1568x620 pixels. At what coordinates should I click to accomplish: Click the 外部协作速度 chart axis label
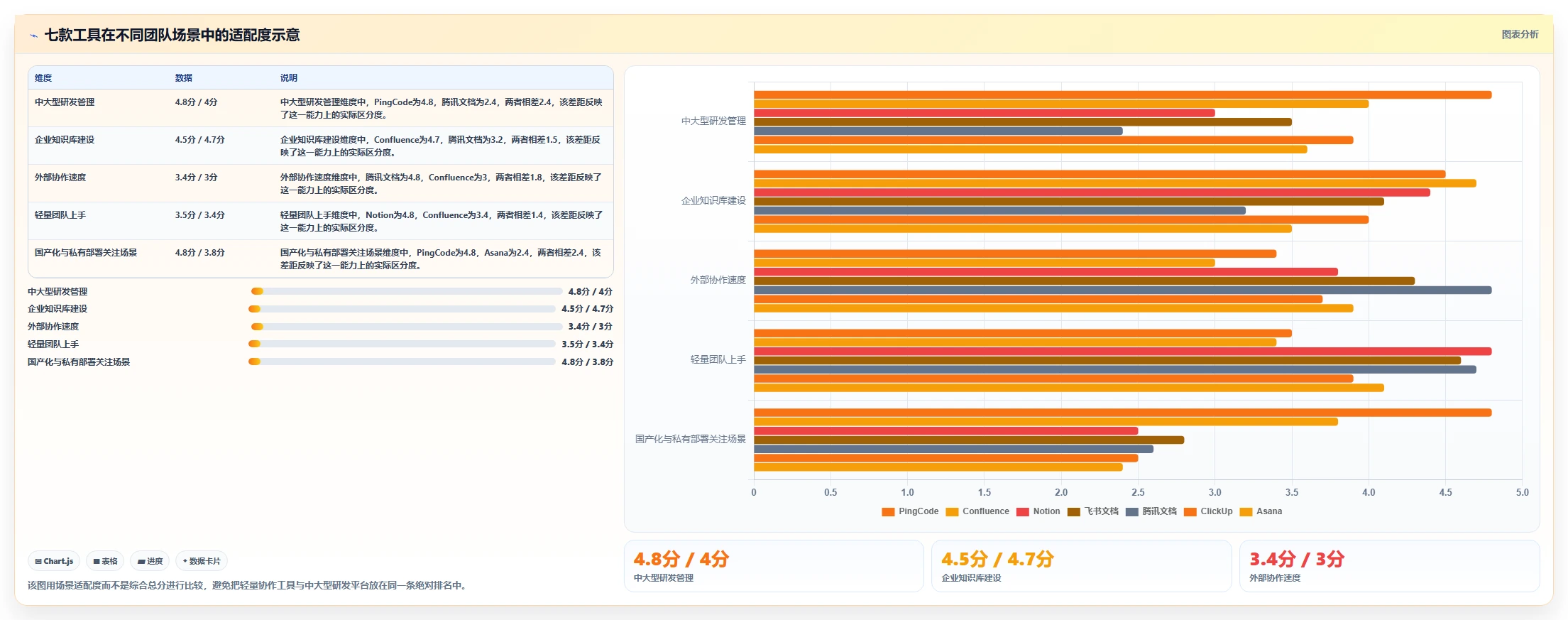point(718,281)
